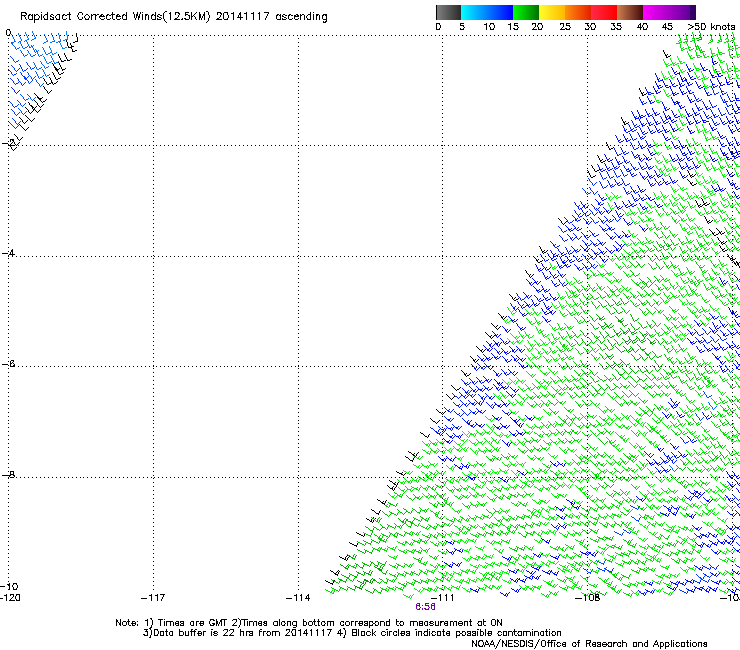Click the gray 0-5 knots color swatch
The width and height of the screenshot is (740, 650).
pos(448,12)
